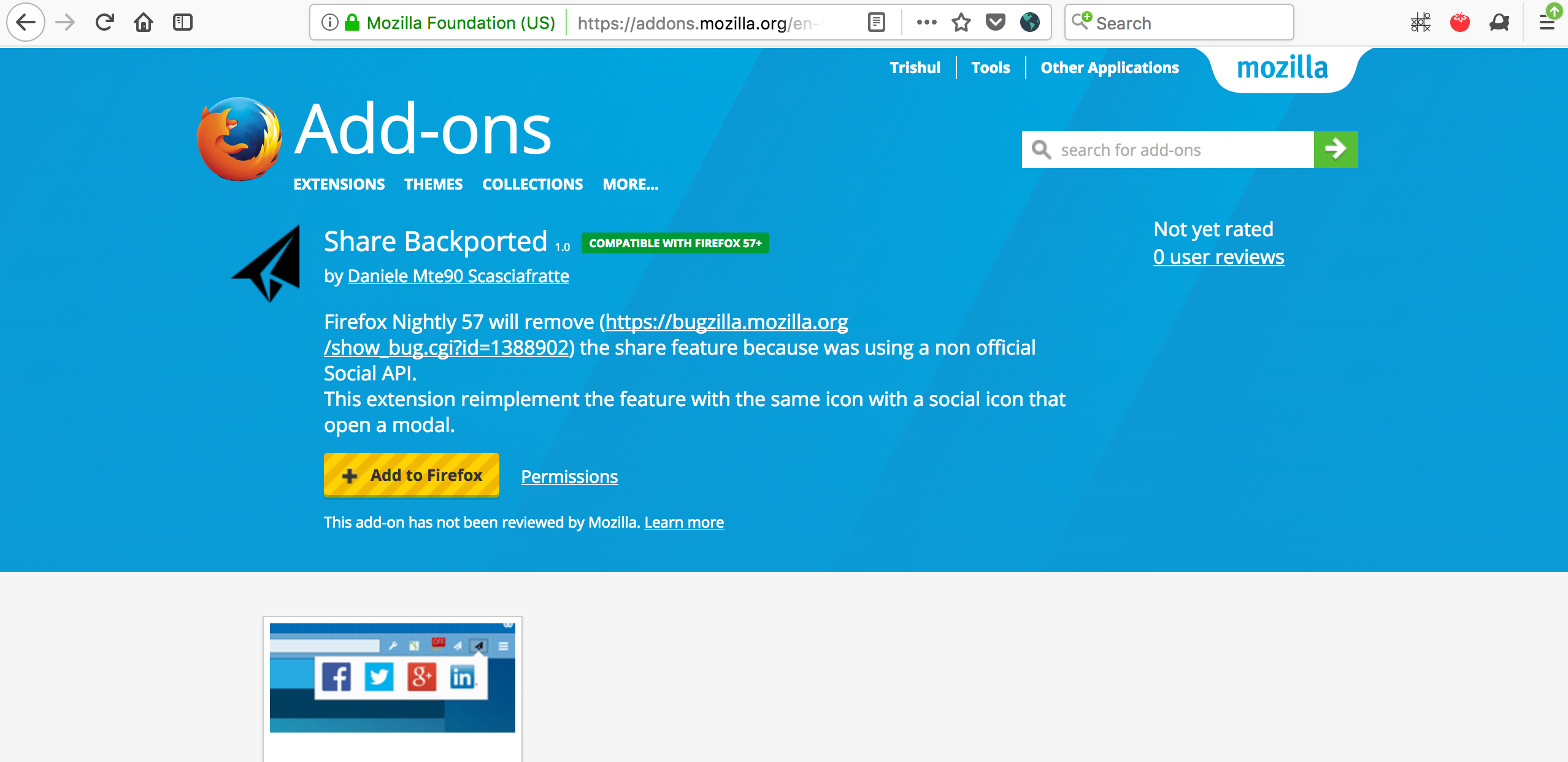
Task: Open the Firefox hamburger menu
Action: click(1547, 23)
